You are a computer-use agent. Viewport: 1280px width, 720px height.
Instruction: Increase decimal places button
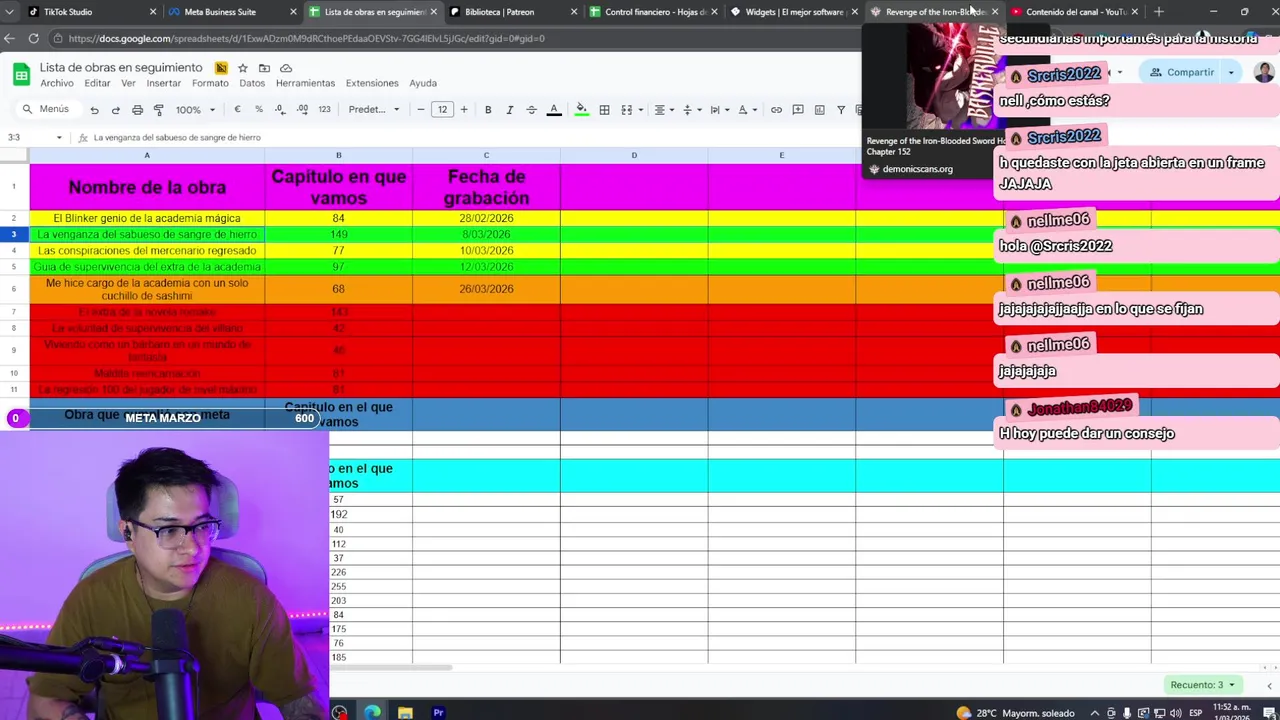tap(302, 110)
